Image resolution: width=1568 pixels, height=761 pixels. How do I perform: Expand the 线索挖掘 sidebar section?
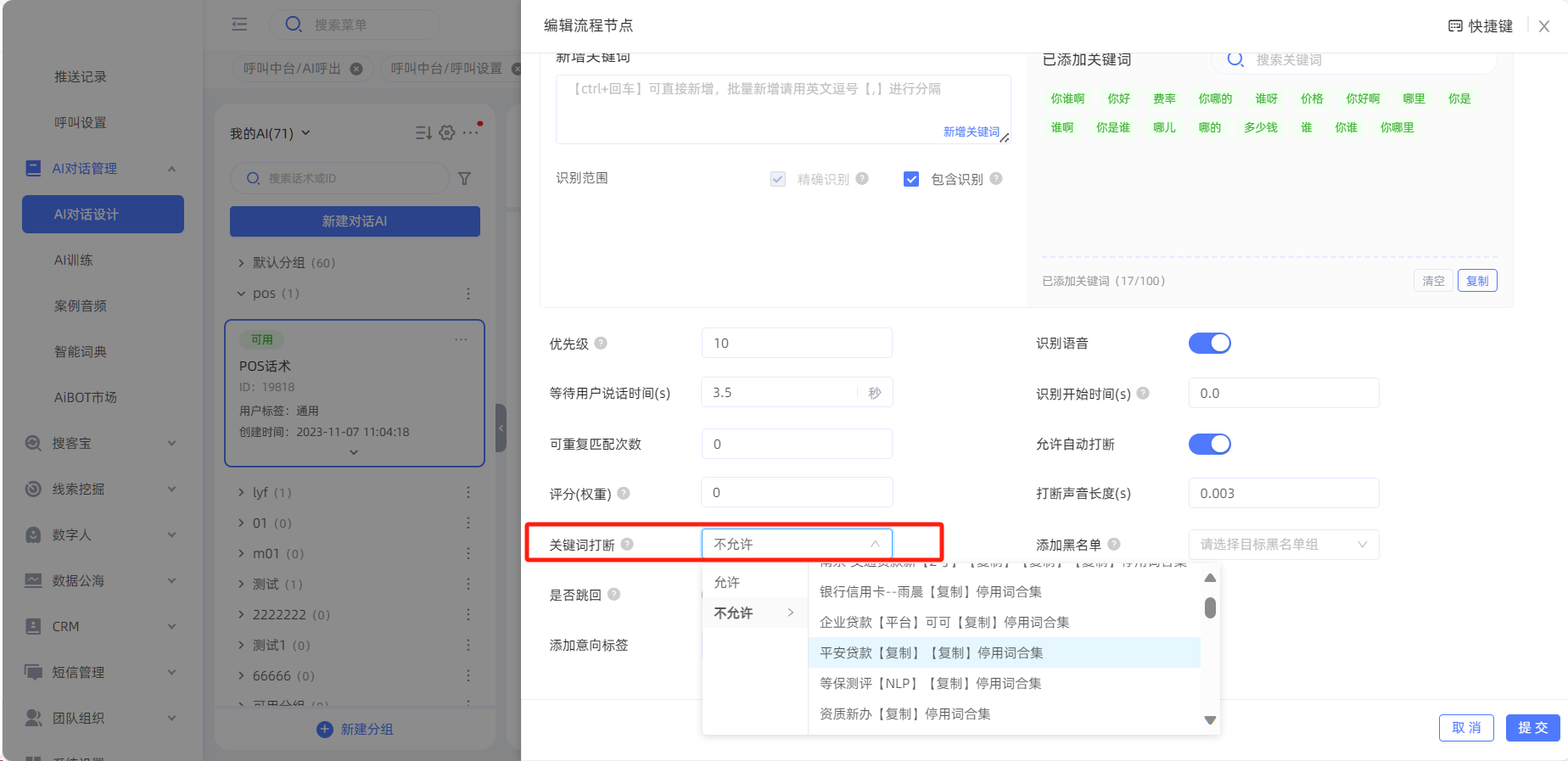[x=172, y=489]
